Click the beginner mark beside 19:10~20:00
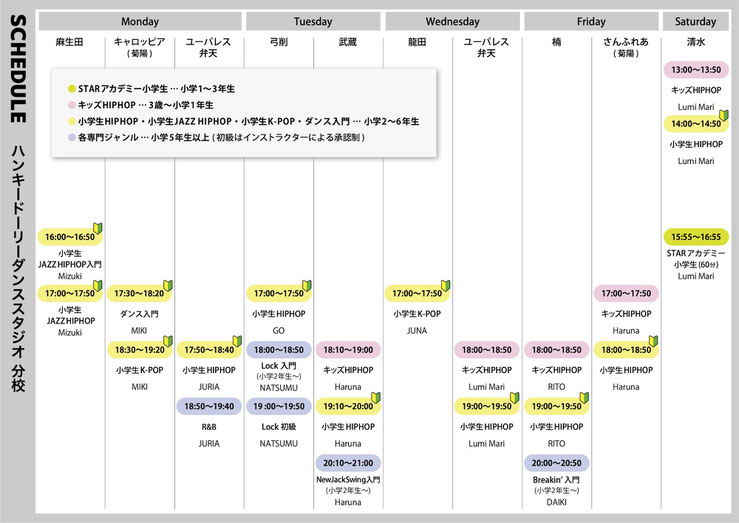This screenshot has height=523, width=739. 376,398
